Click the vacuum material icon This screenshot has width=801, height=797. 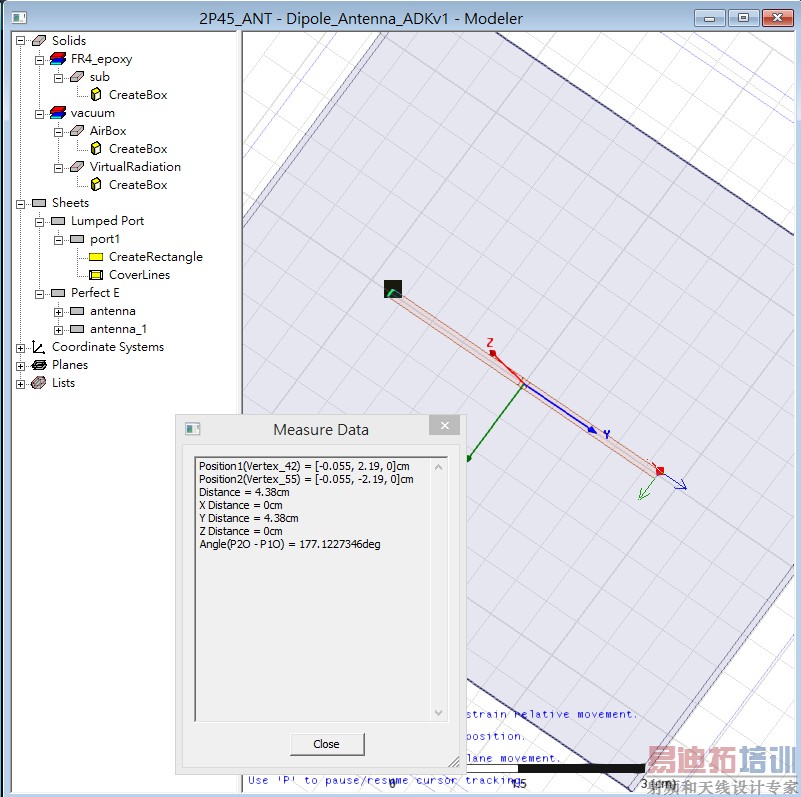[58, 113]
